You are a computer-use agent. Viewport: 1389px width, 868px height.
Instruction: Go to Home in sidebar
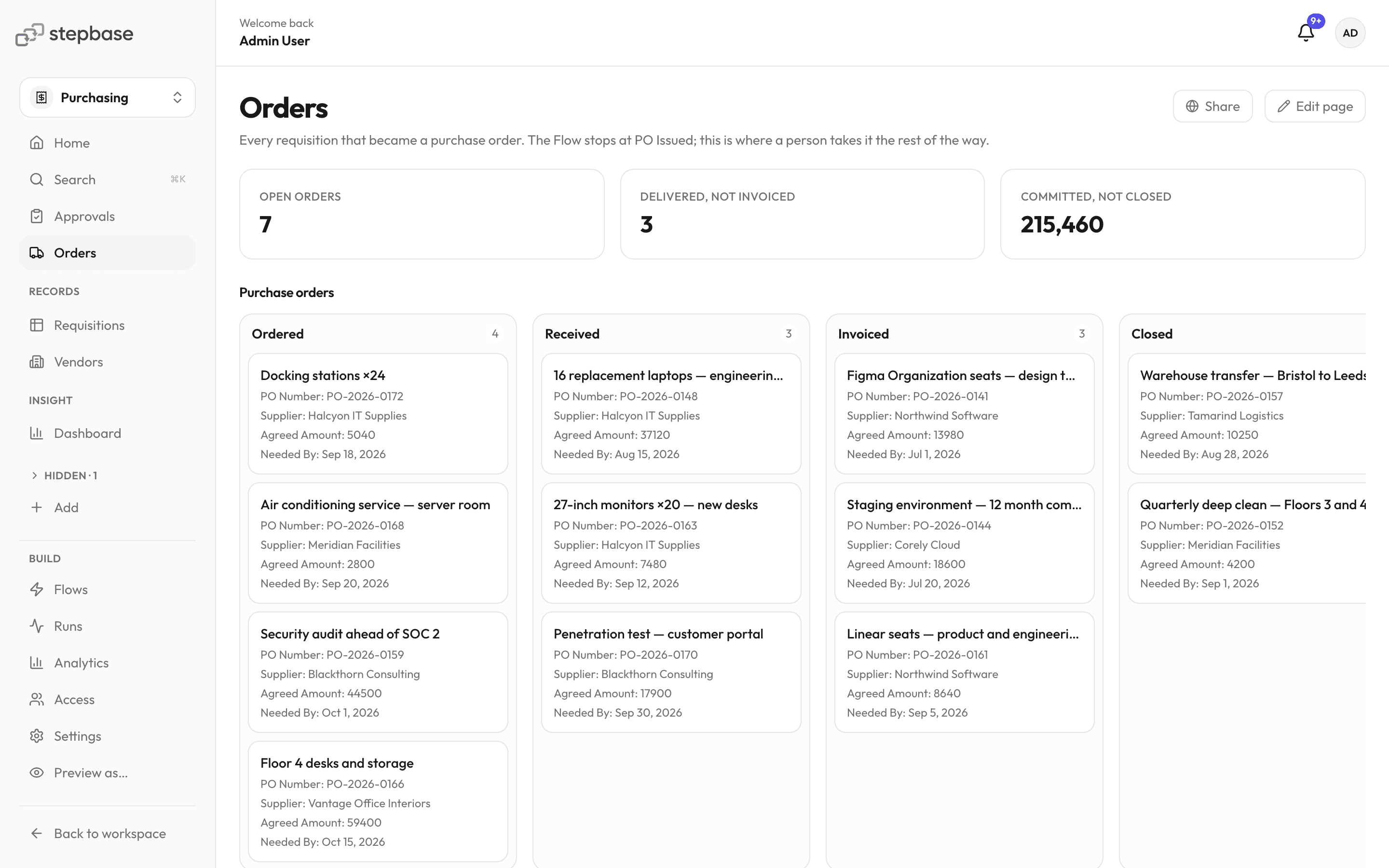click(108, 142)
